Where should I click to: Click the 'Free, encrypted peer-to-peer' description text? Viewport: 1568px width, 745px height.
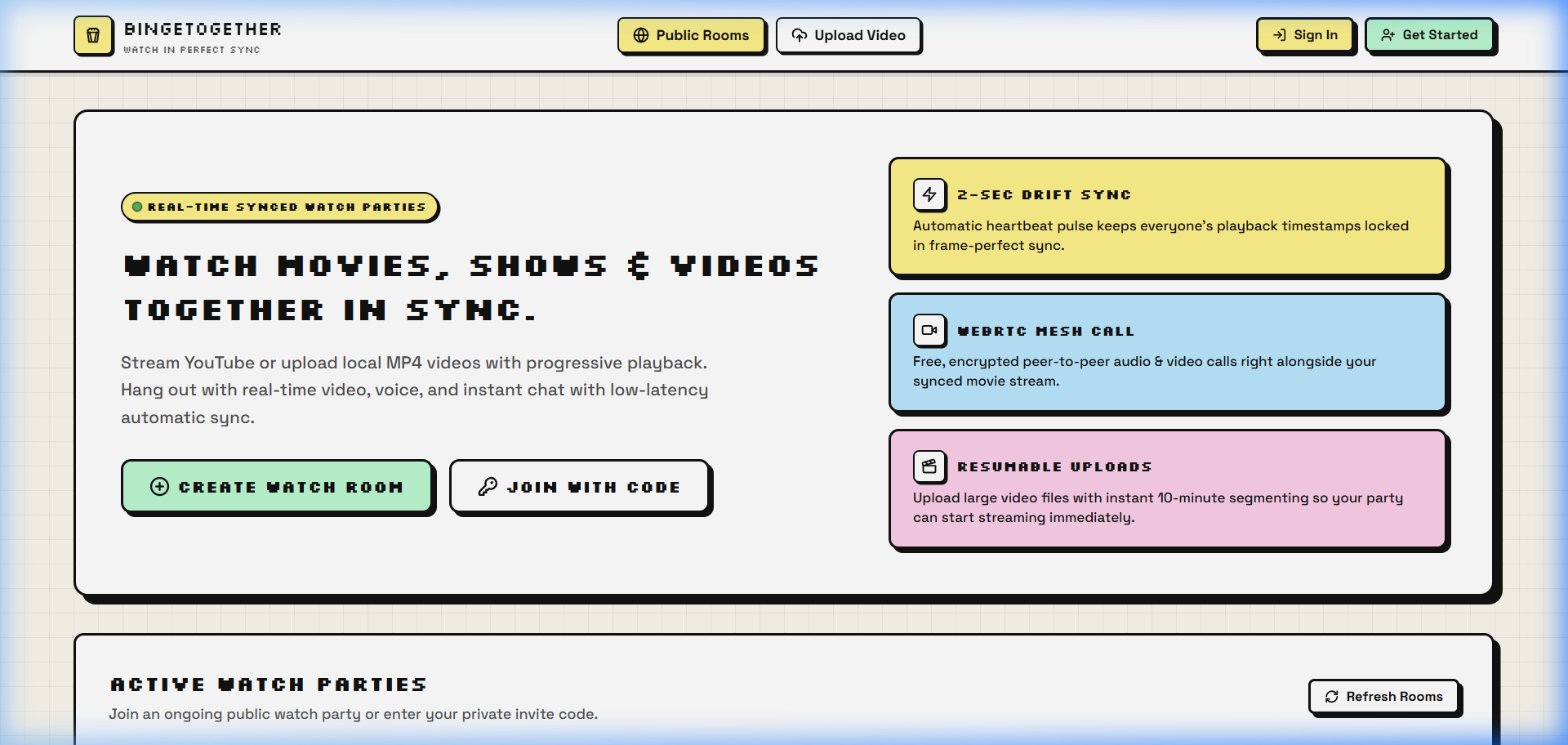[1144, 371]
